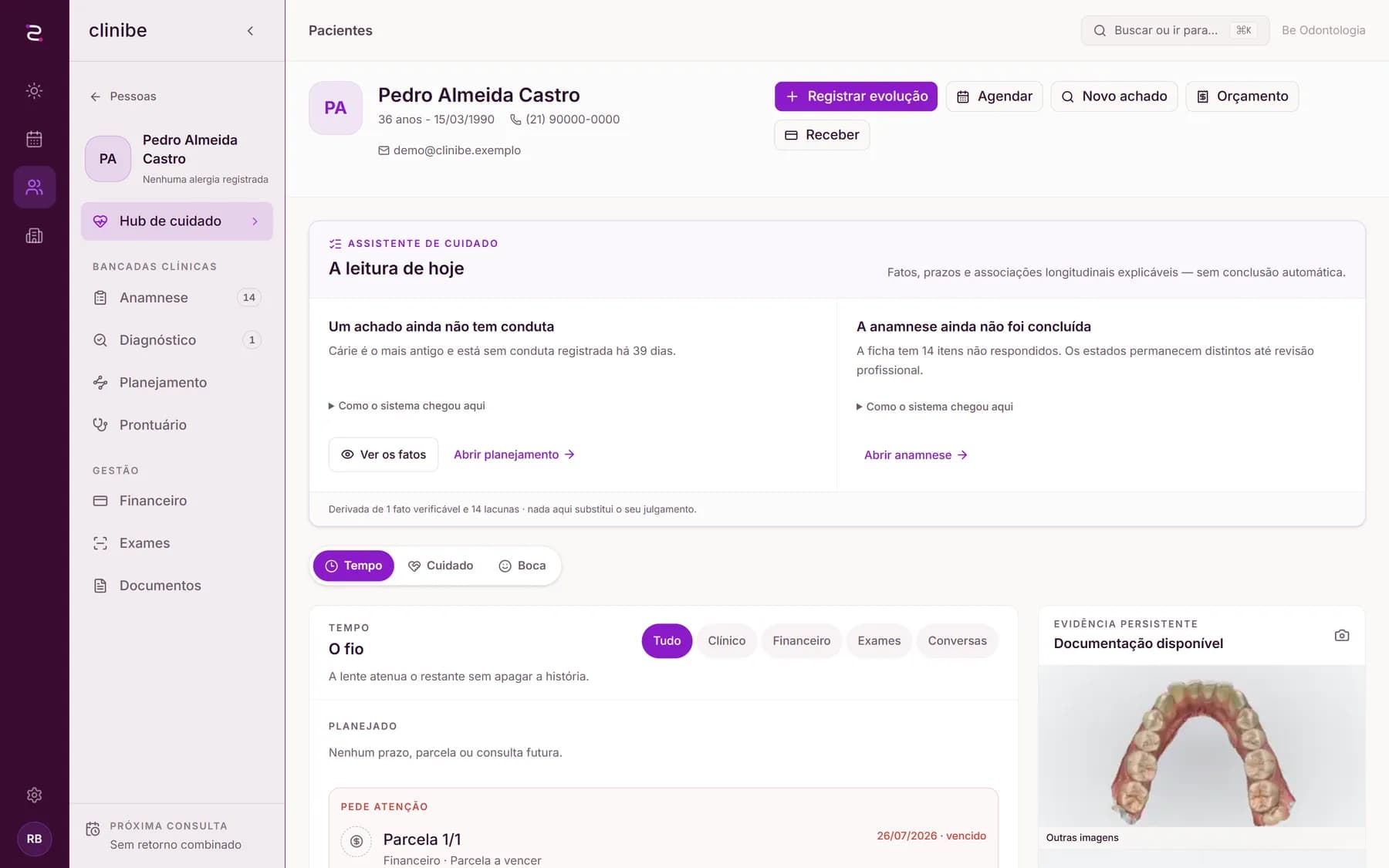Screen dimensions: 1389x868
Task: Click the dental arch 3D scan thumbnail
Action: coord(1201,746)
